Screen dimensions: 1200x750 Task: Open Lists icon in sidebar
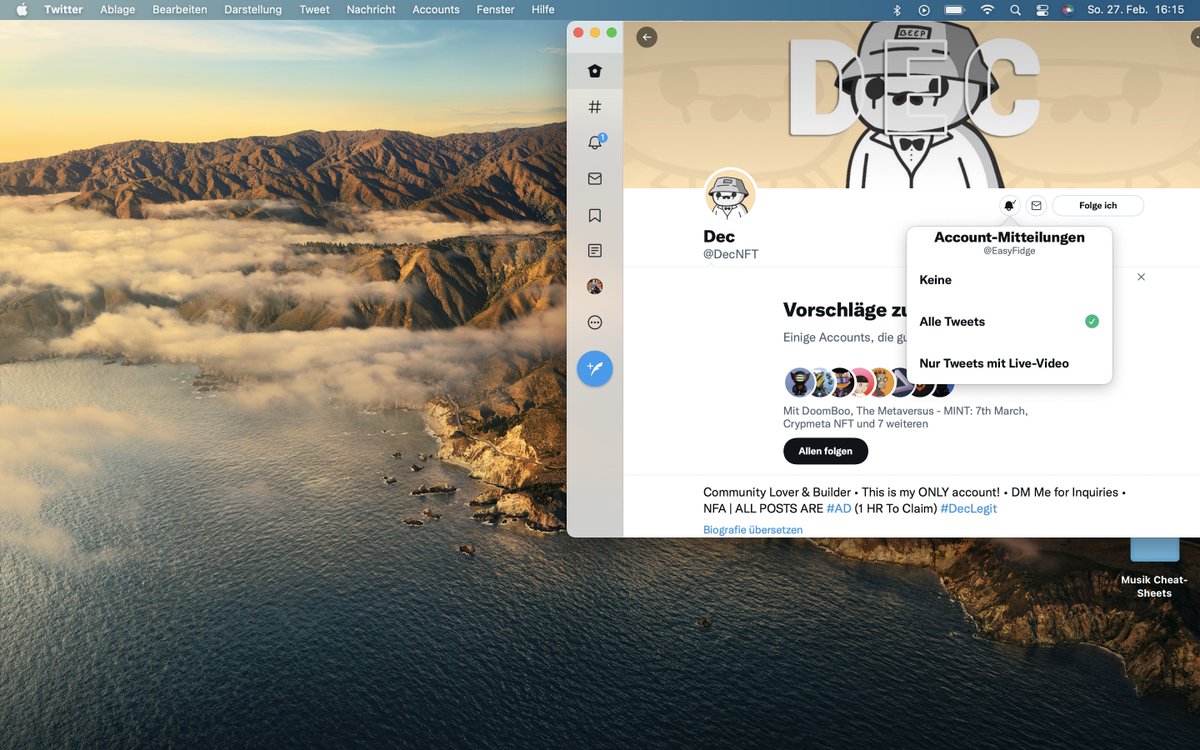[595, 251]
